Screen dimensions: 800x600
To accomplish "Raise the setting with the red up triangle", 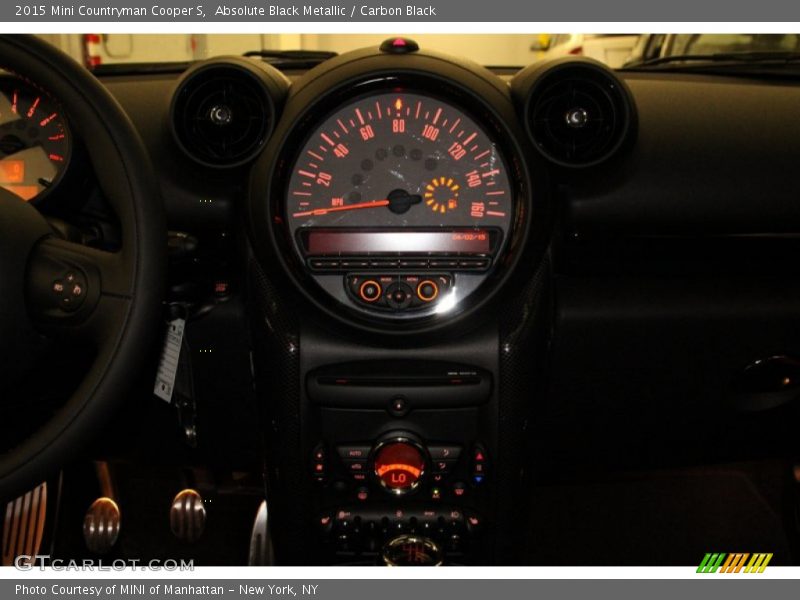I will click(x=479, y=455).
